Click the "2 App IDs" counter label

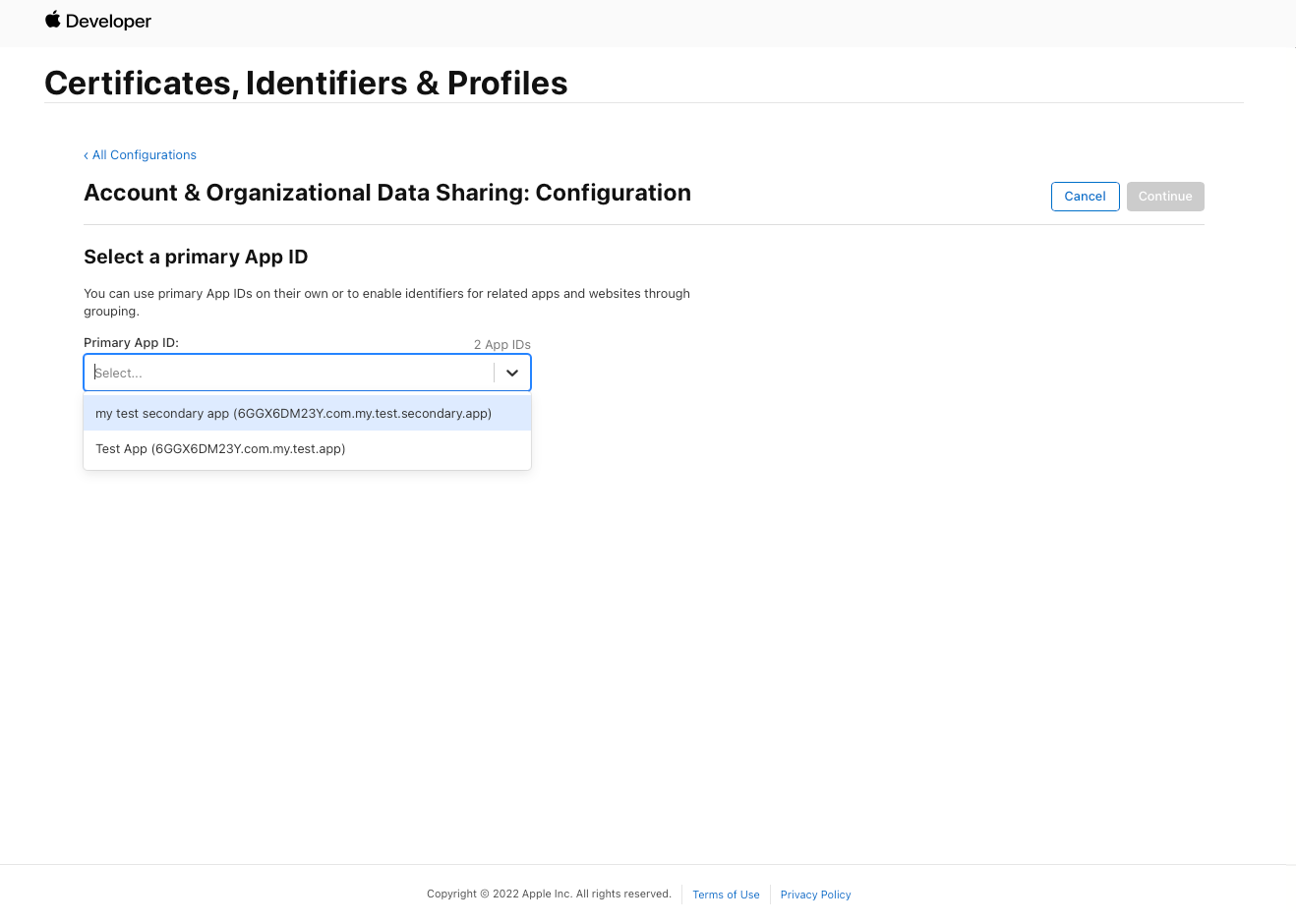pos(501,344)
